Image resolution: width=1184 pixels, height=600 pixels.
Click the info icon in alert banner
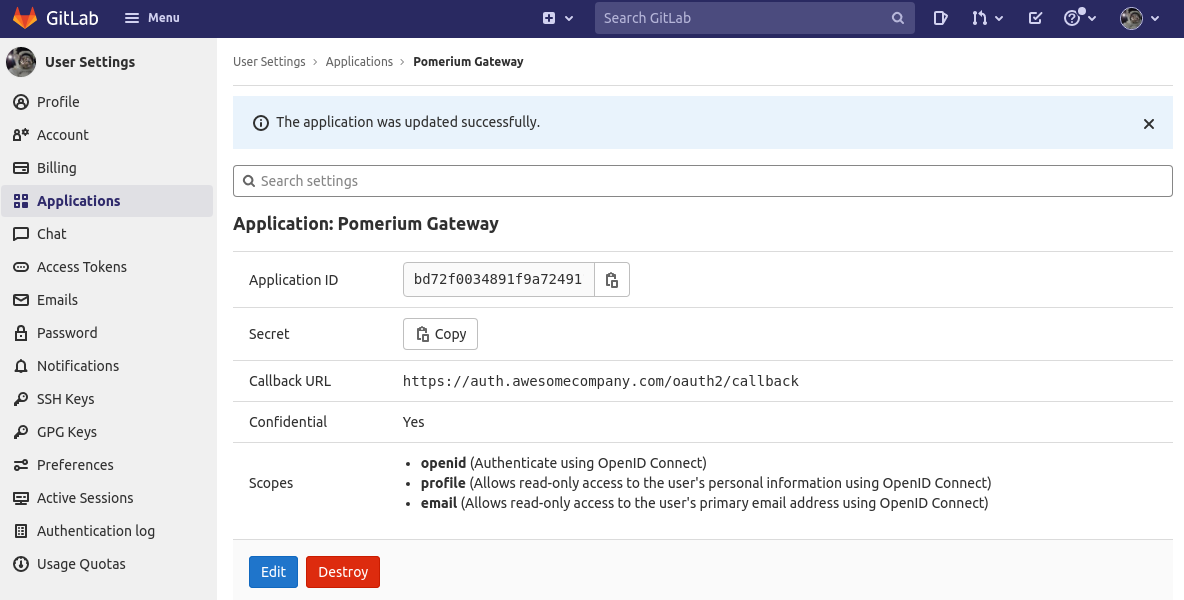coord(261,123)
